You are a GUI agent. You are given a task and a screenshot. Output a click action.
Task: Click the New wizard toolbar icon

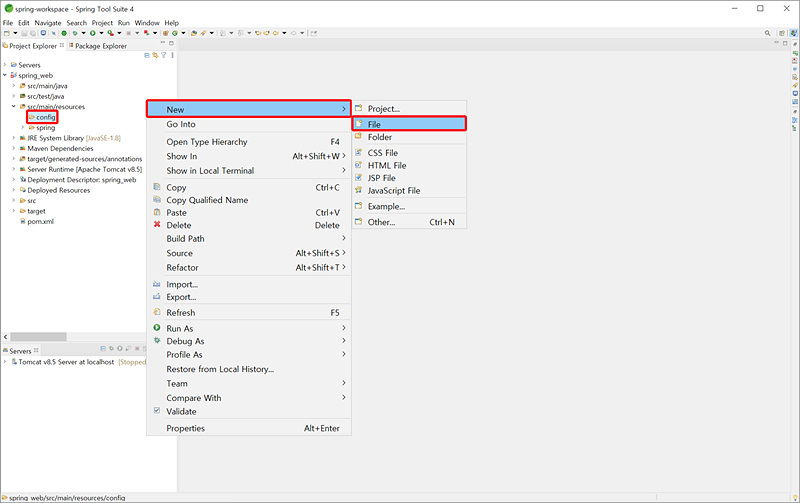[x=7, y=33]
